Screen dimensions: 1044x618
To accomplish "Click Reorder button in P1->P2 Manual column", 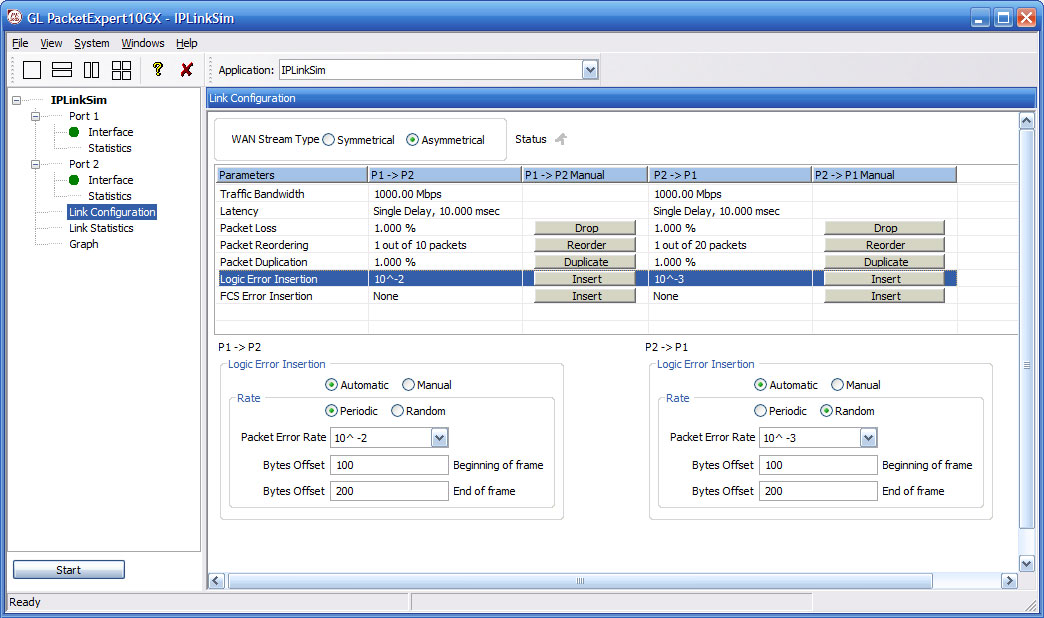I will [585, 245].
